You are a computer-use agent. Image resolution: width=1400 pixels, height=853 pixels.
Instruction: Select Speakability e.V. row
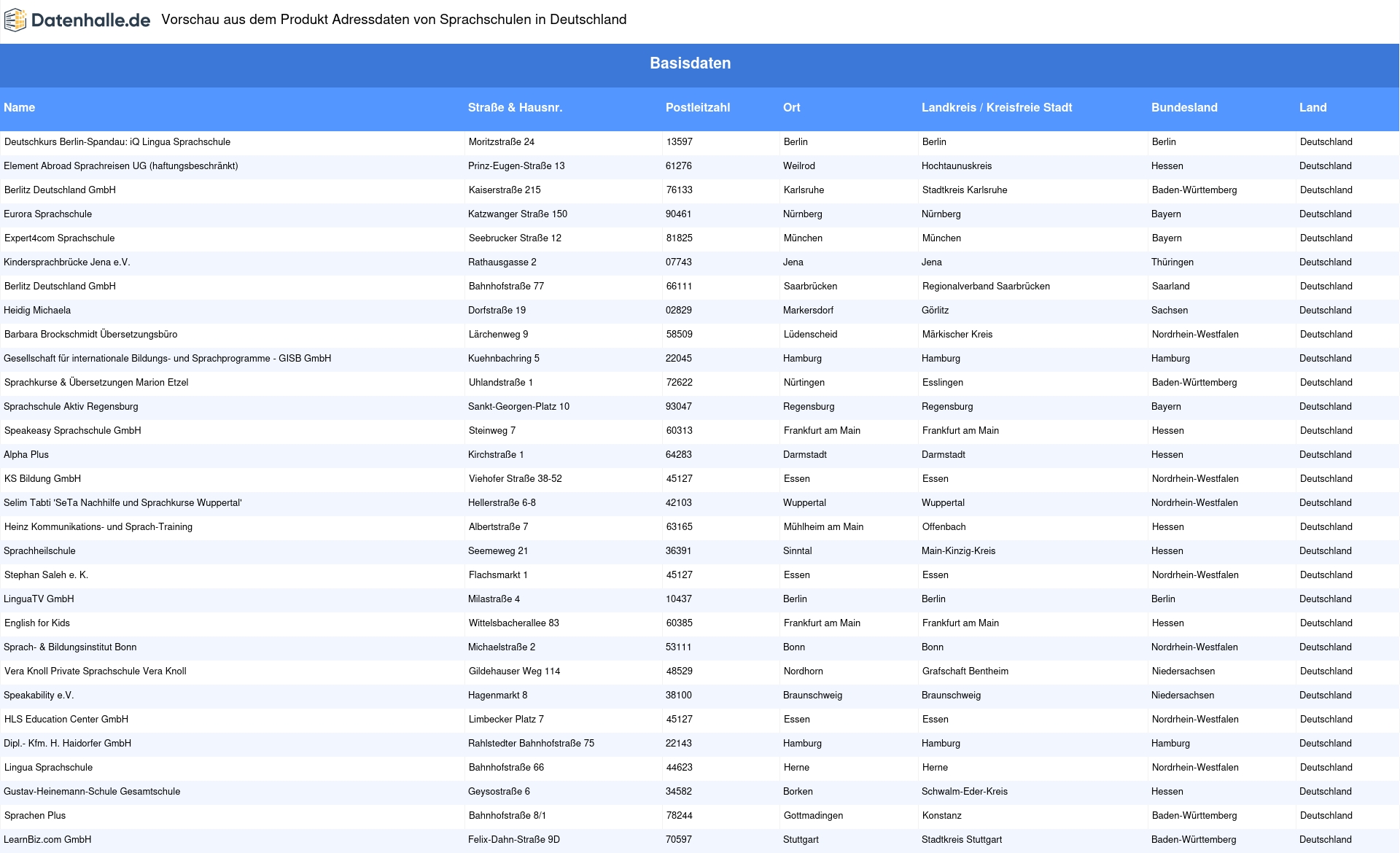(x=700, y=696)
